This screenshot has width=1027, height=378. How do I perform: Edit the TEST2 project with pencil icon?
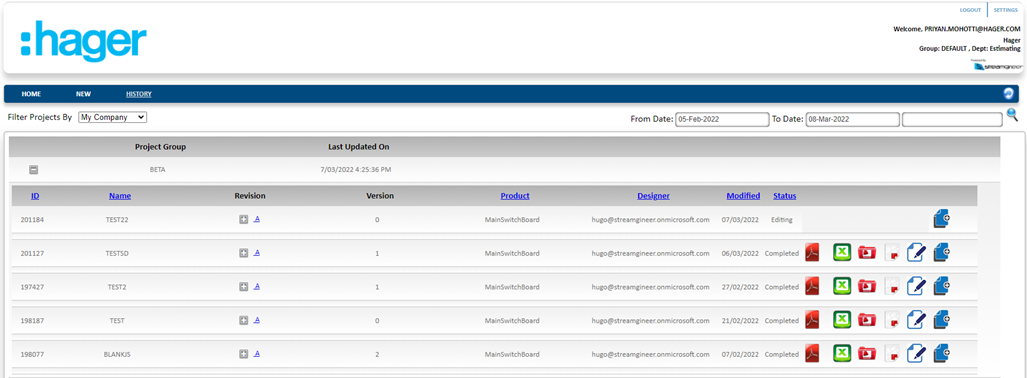(x=916, y=286)
